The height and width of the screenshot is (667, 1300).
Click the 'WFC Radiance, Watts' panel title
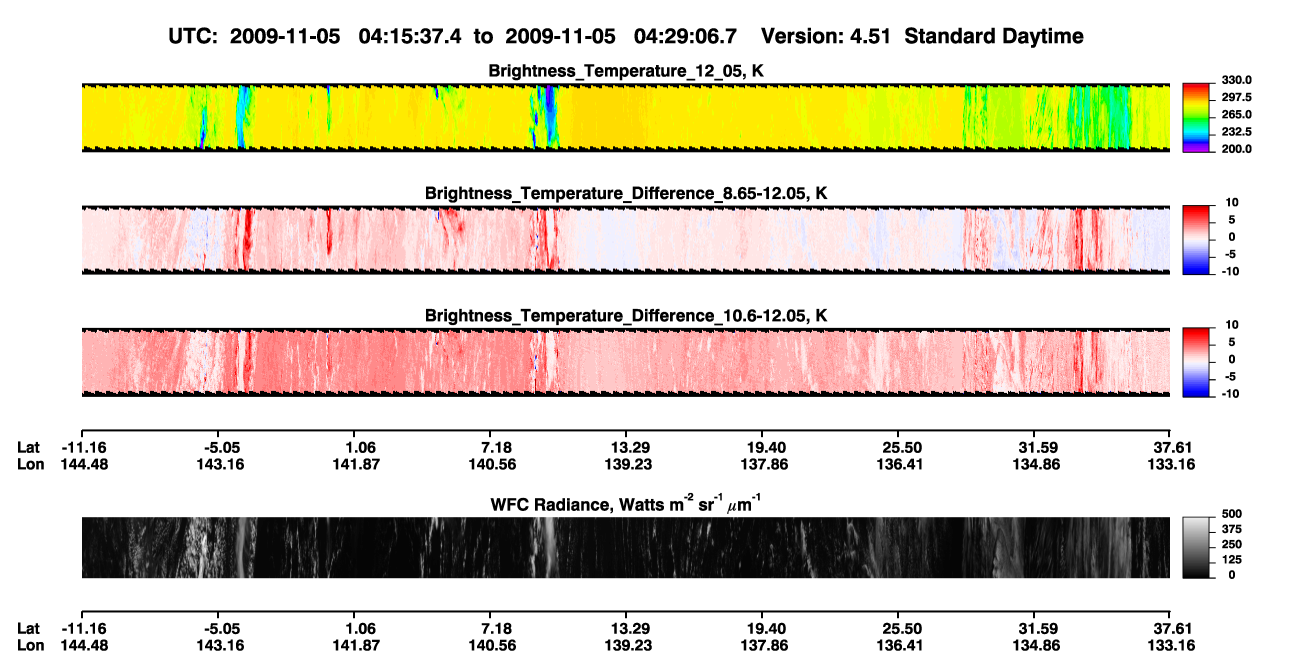[626, 503]
